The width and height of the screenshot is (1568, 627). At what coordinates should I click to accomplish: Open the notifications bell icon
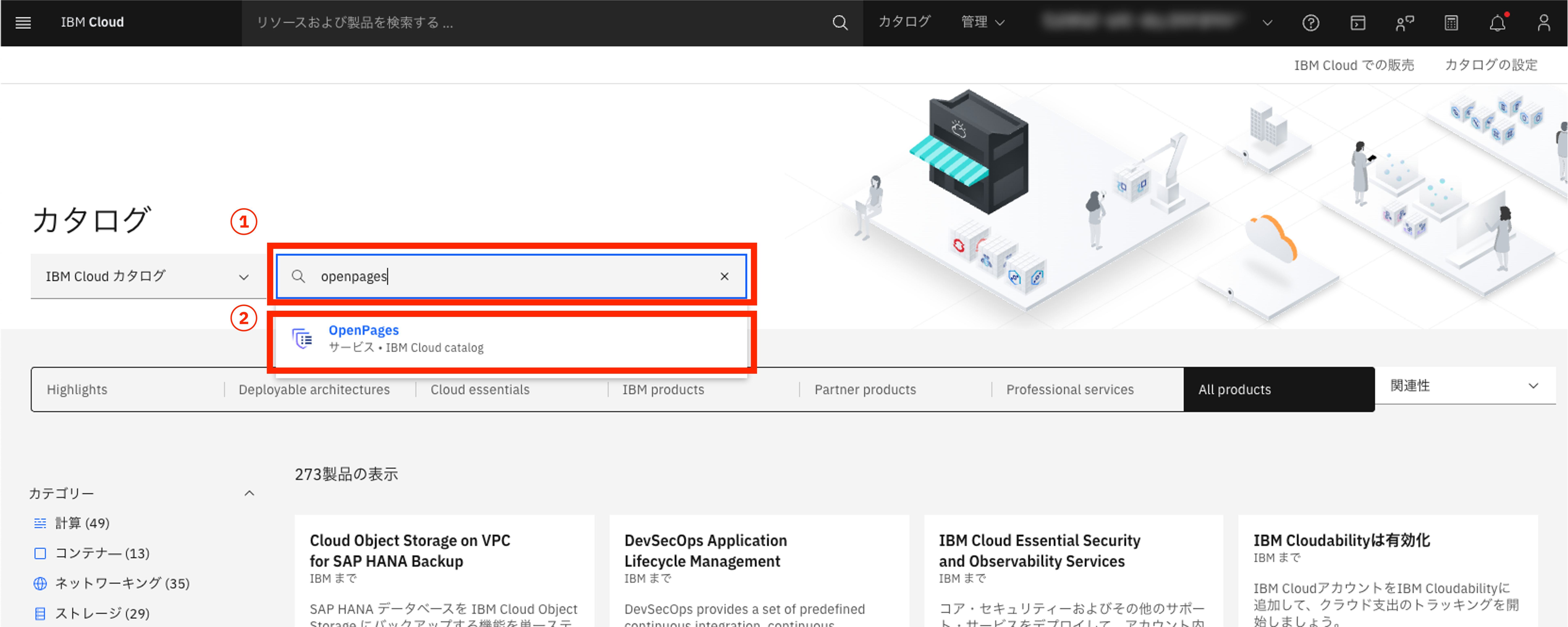1497,23
